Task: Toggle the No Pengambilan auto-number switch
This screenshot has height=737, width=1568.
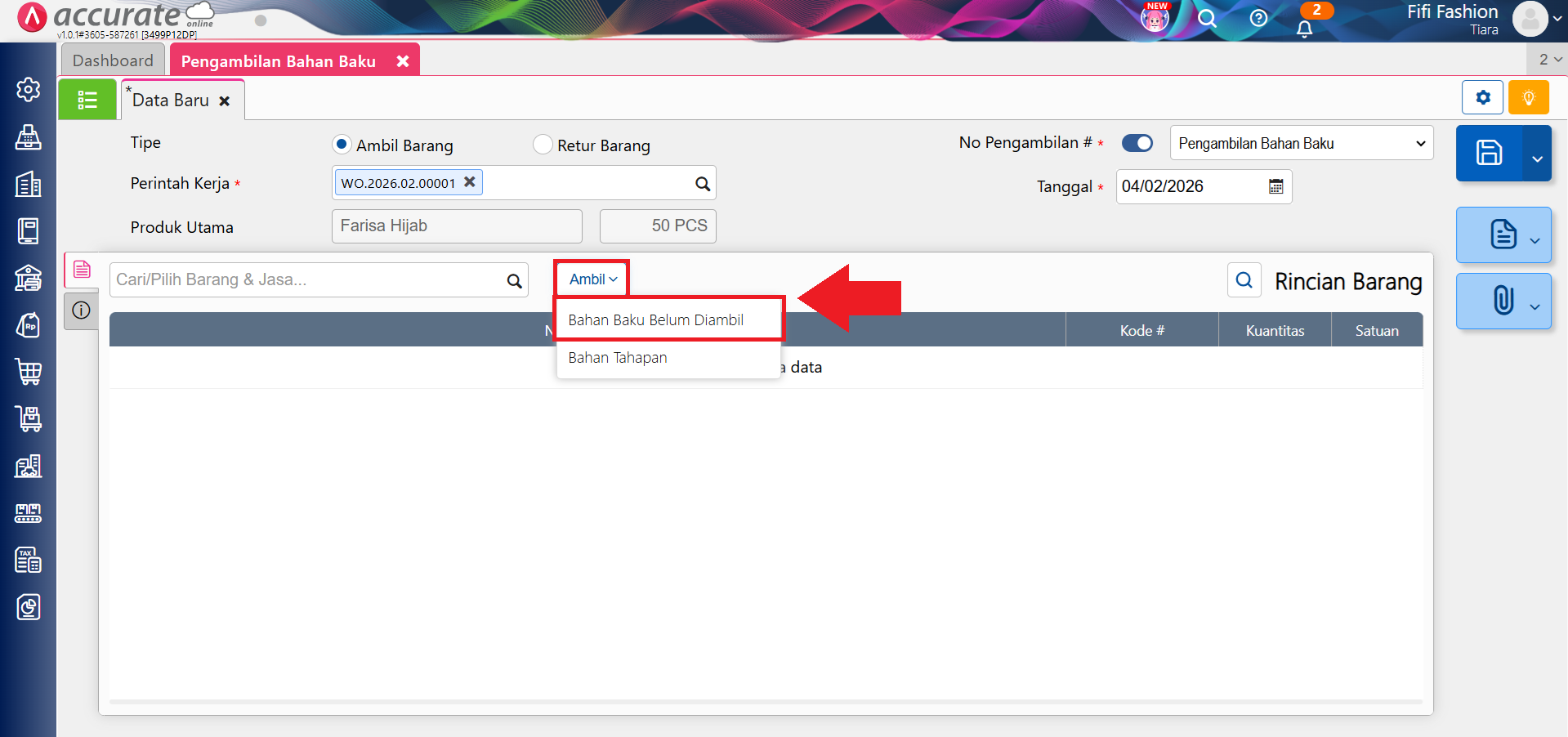Action: 1137,143
